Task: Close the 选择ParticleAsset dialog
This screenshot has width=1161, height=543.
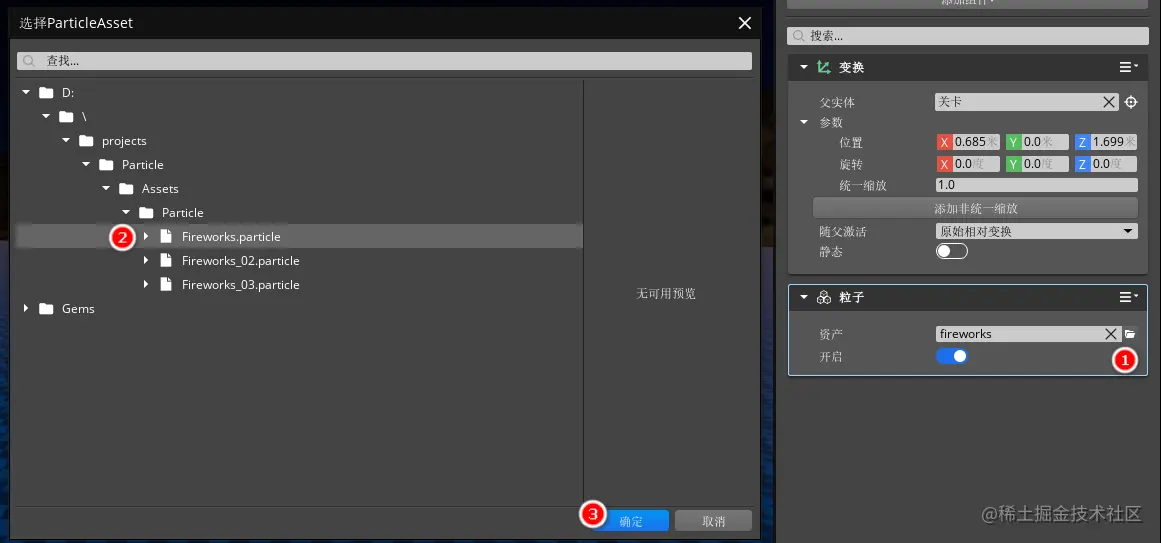Action: pyautogui.click(x=745, y=23)
